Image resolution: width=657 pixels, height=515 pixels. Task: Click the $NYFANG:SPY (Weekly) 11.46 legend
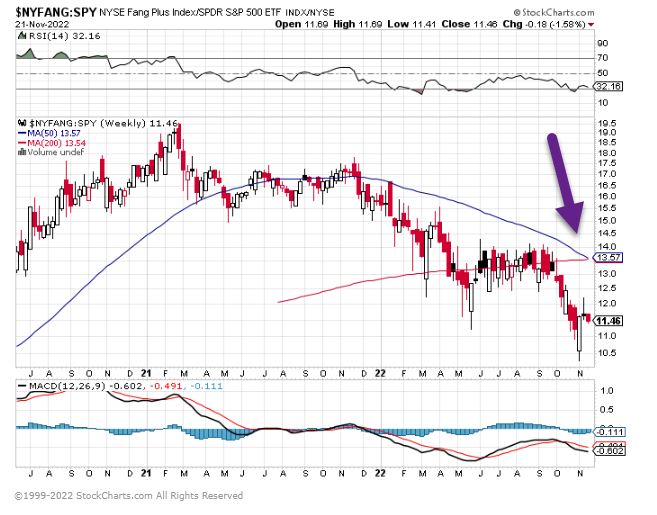[x=103, y=123]
